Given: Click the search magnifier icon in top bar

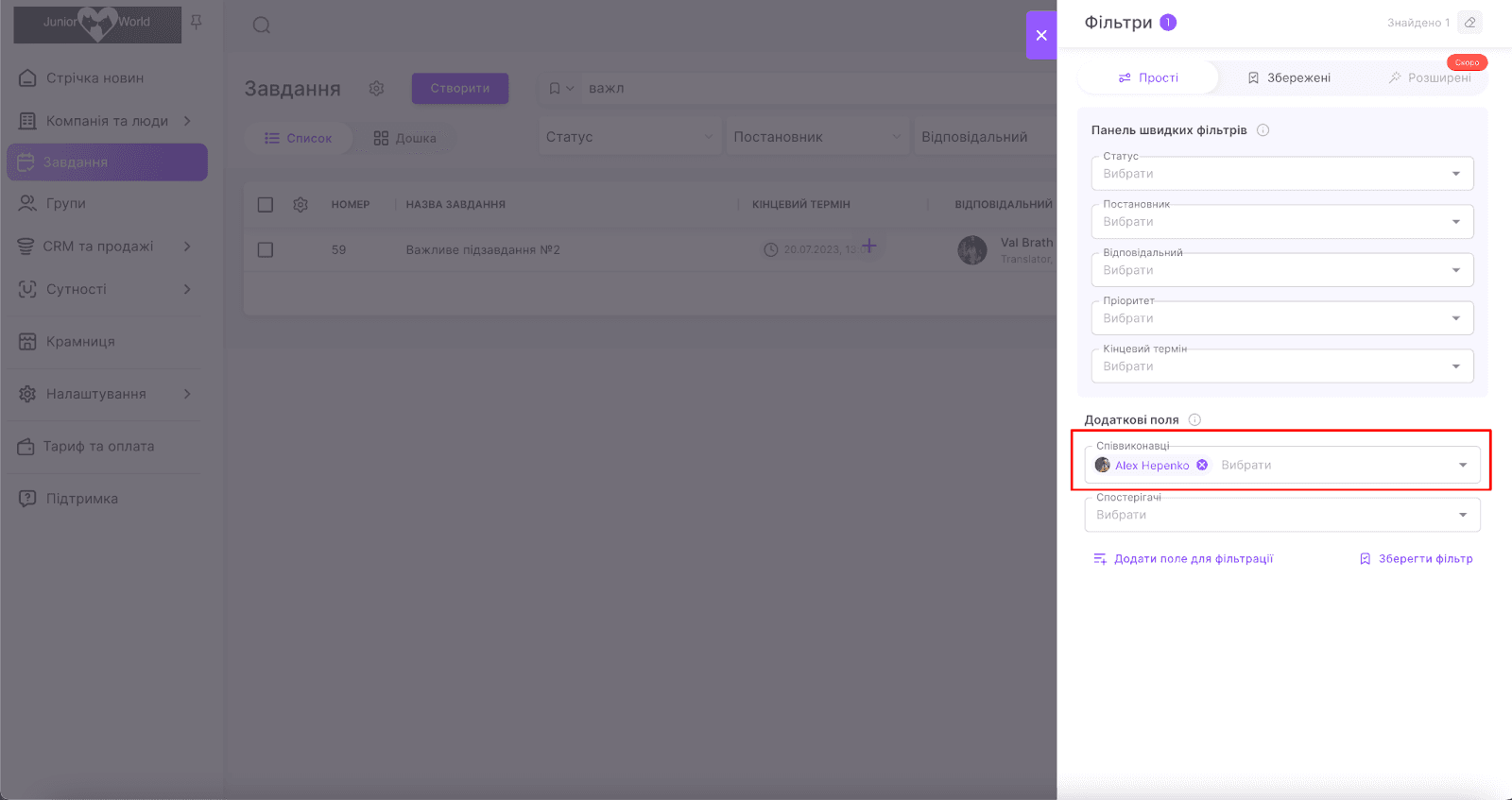Looking at the screenshot, I should (x=262, y=26).
